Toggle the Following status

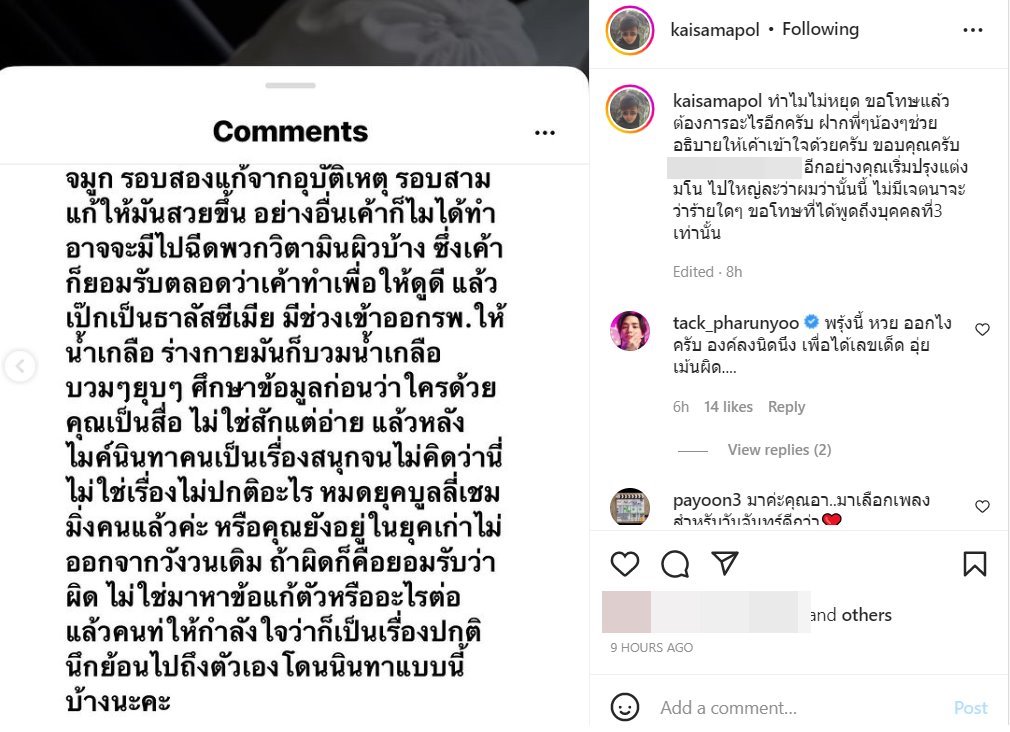coord(821,29)
